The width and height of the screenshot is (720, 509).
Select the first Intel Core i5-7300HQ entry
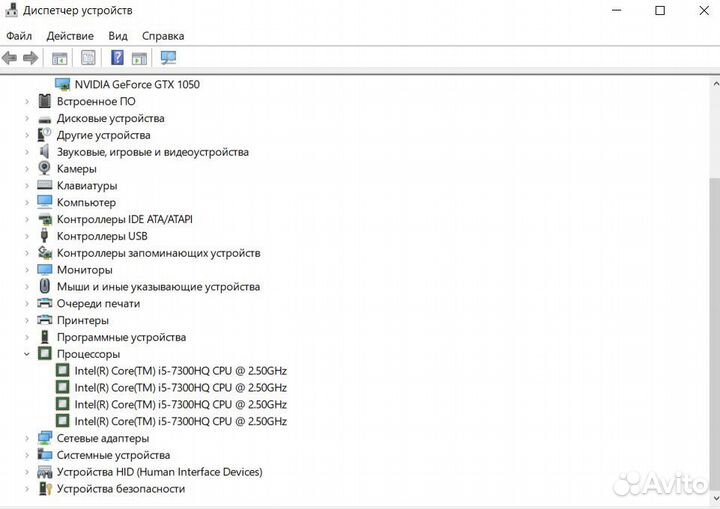tap(180, 371)
